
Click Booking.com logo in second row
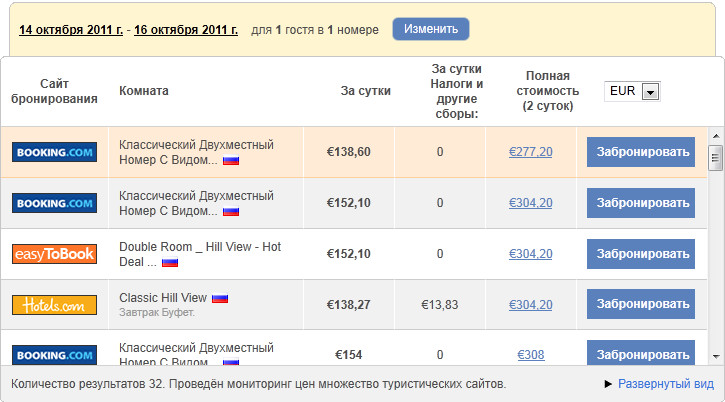pyautogui.click(x=54, y=203)
